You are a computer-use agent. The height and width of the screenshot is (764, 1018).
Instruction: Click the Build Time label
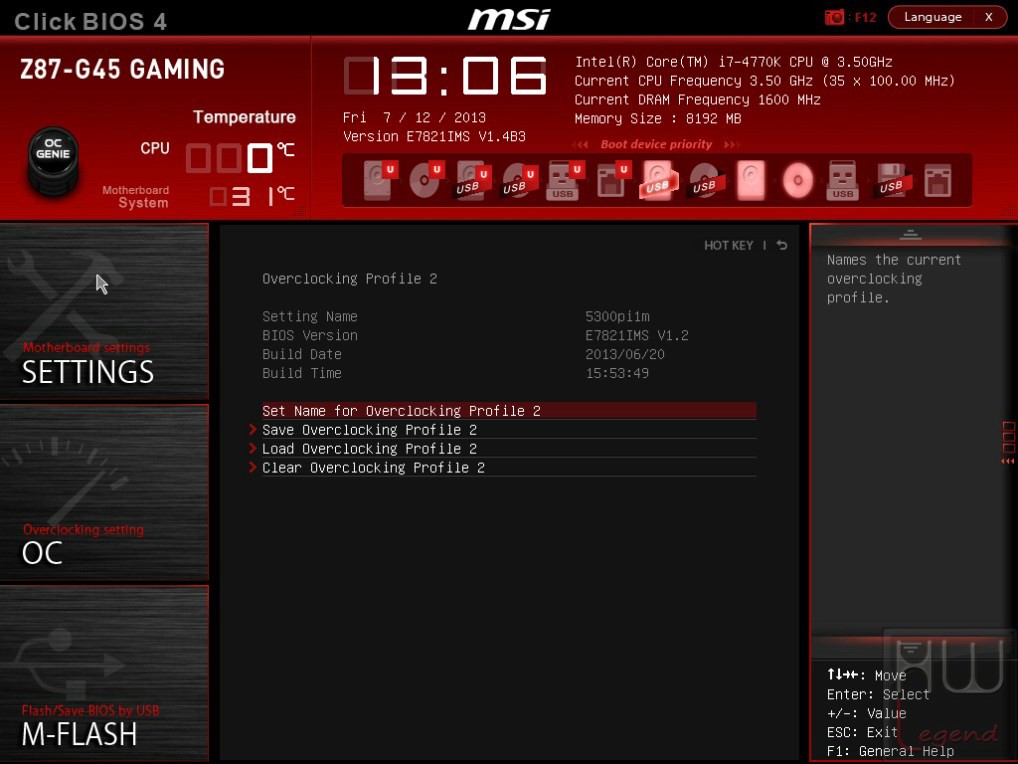[302, 373]
